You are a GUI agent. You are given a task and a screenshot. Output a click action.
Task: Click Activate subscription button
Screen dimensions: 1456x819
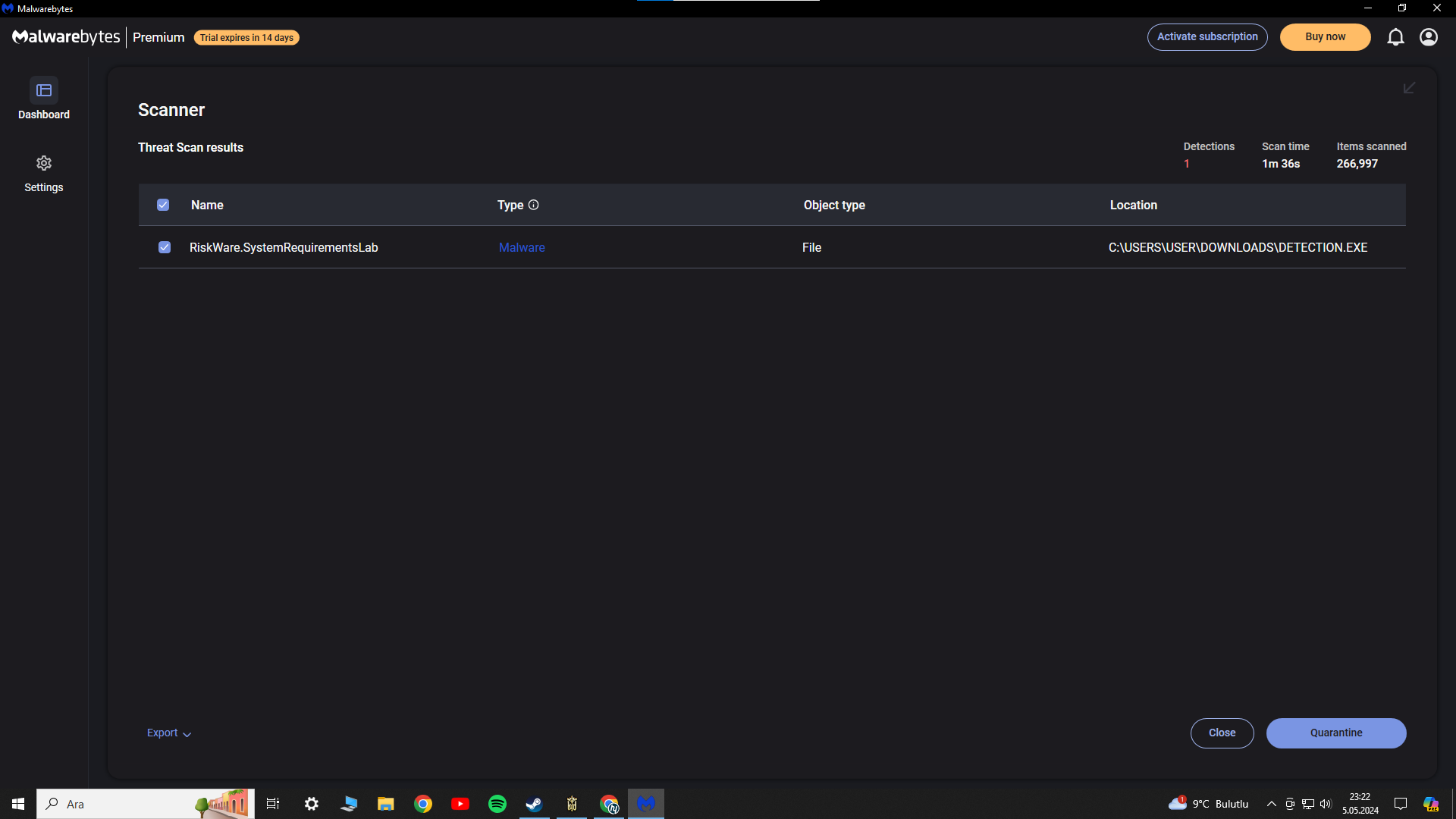coord(1207,37)
